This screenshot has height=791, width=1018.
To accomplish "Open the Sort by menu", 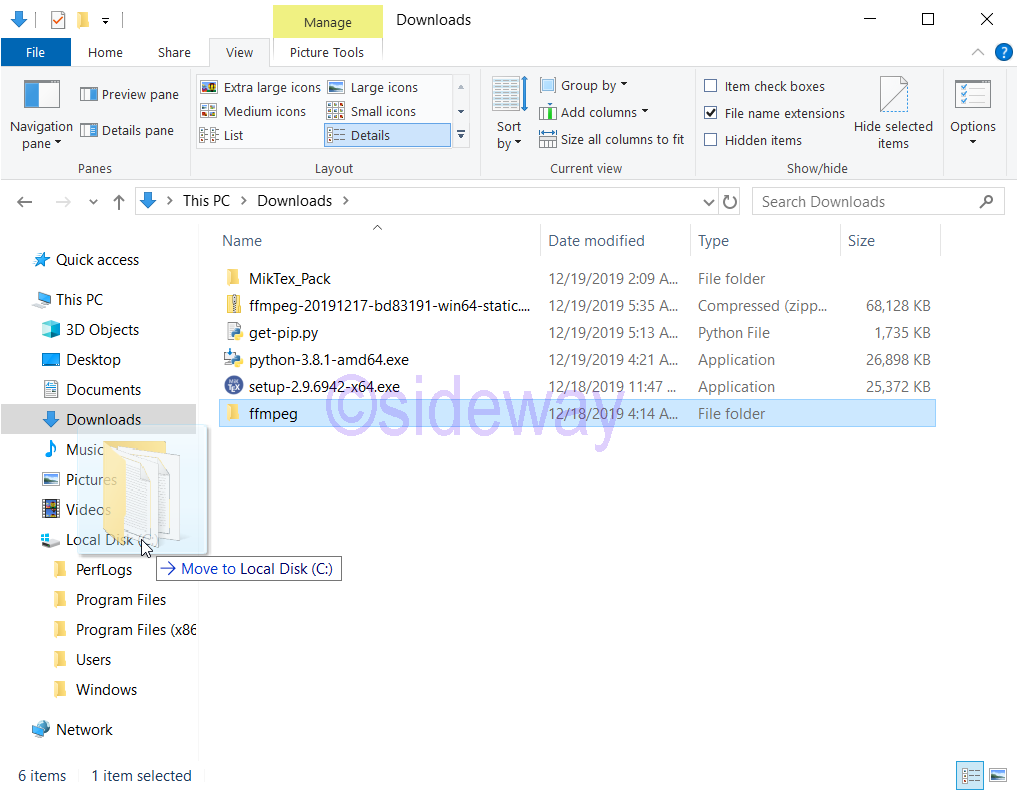I will point(509,114).
